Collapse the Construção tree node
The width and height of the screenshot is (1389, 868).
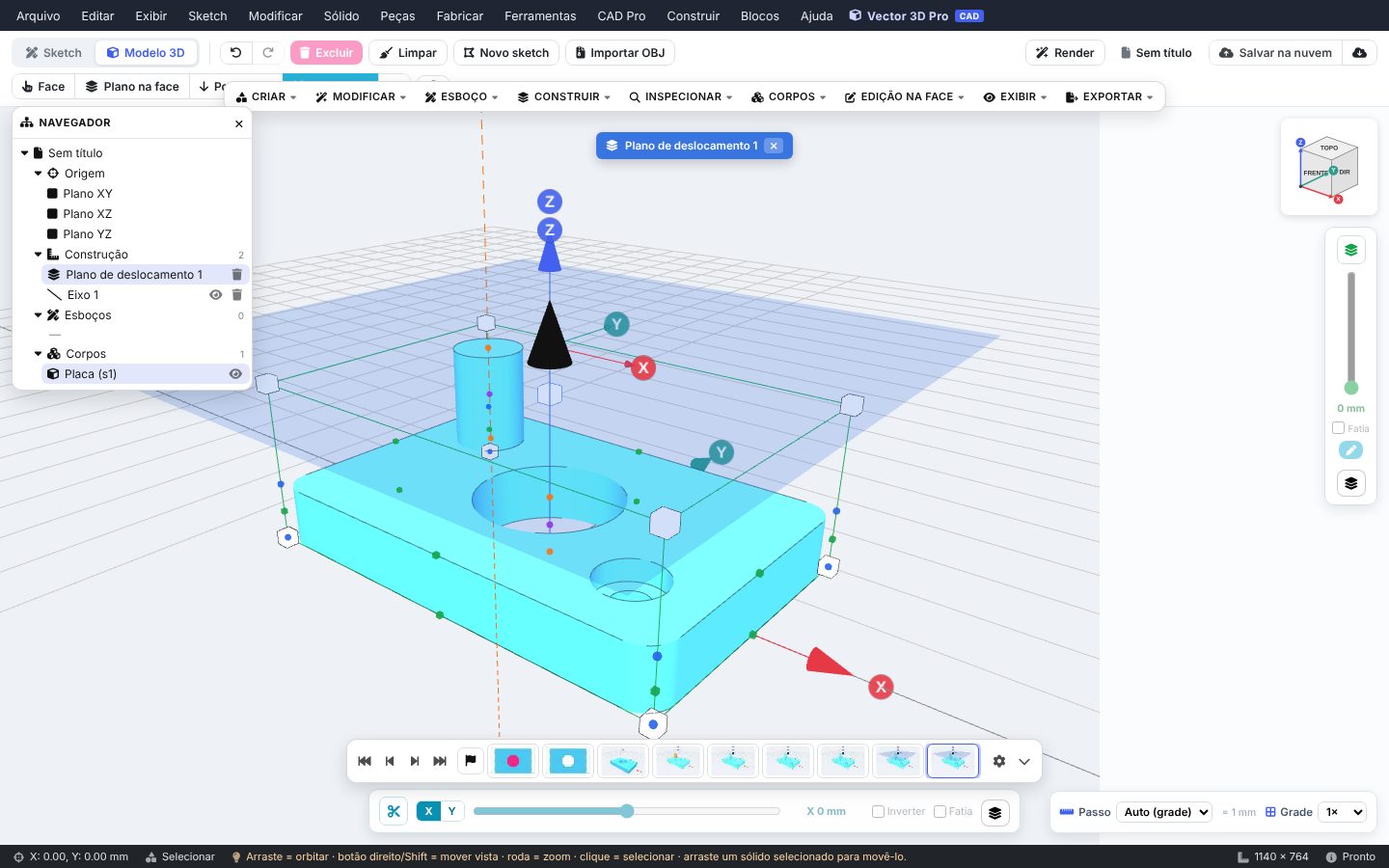point(39,255)
